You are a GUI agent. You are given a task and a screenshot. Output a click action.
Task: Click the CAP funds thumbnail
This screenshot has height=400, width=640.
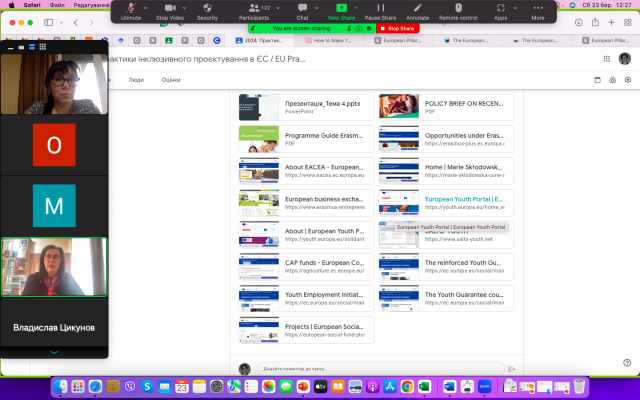coord(259,267)
